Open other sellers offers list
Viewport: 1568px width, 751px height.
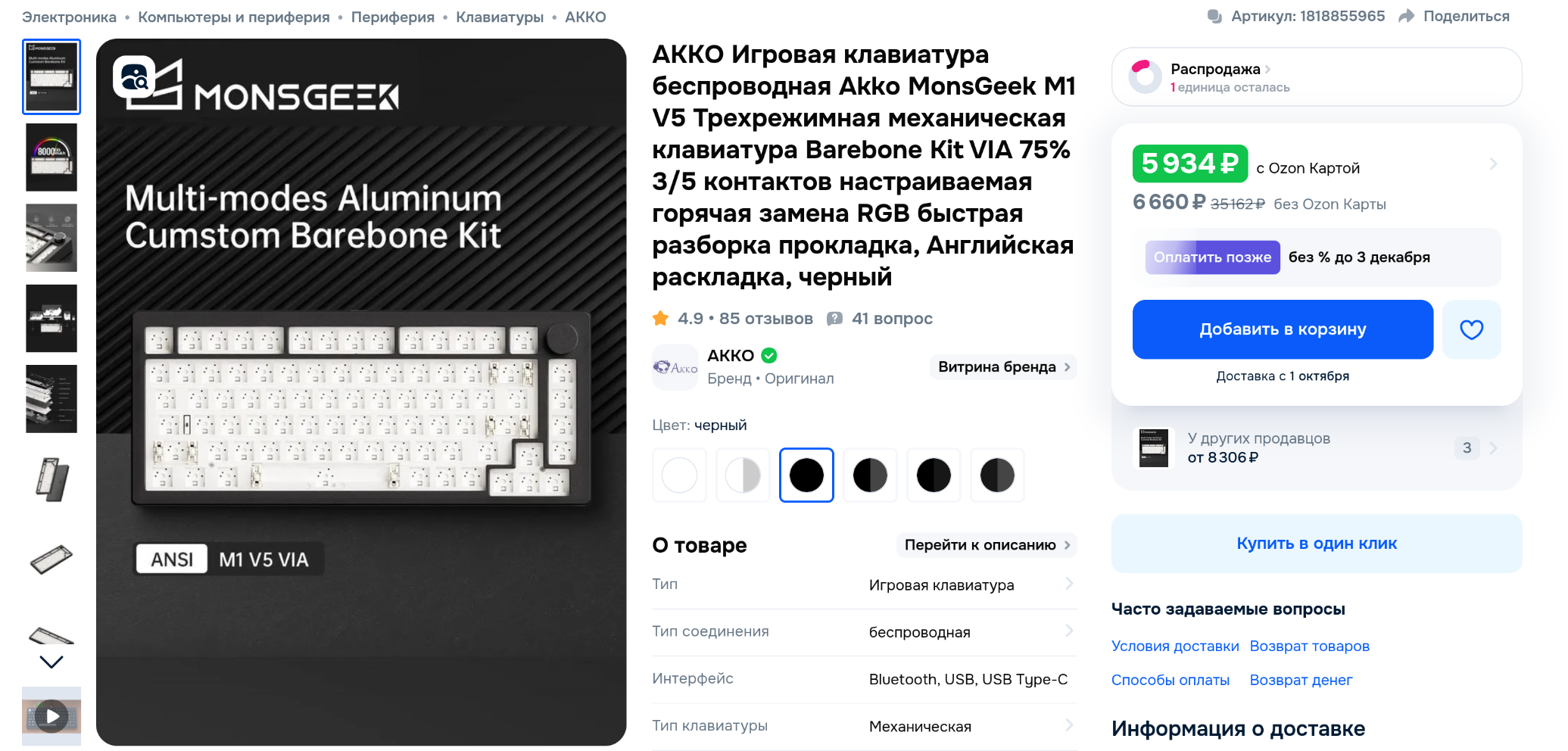[1317, 448]
